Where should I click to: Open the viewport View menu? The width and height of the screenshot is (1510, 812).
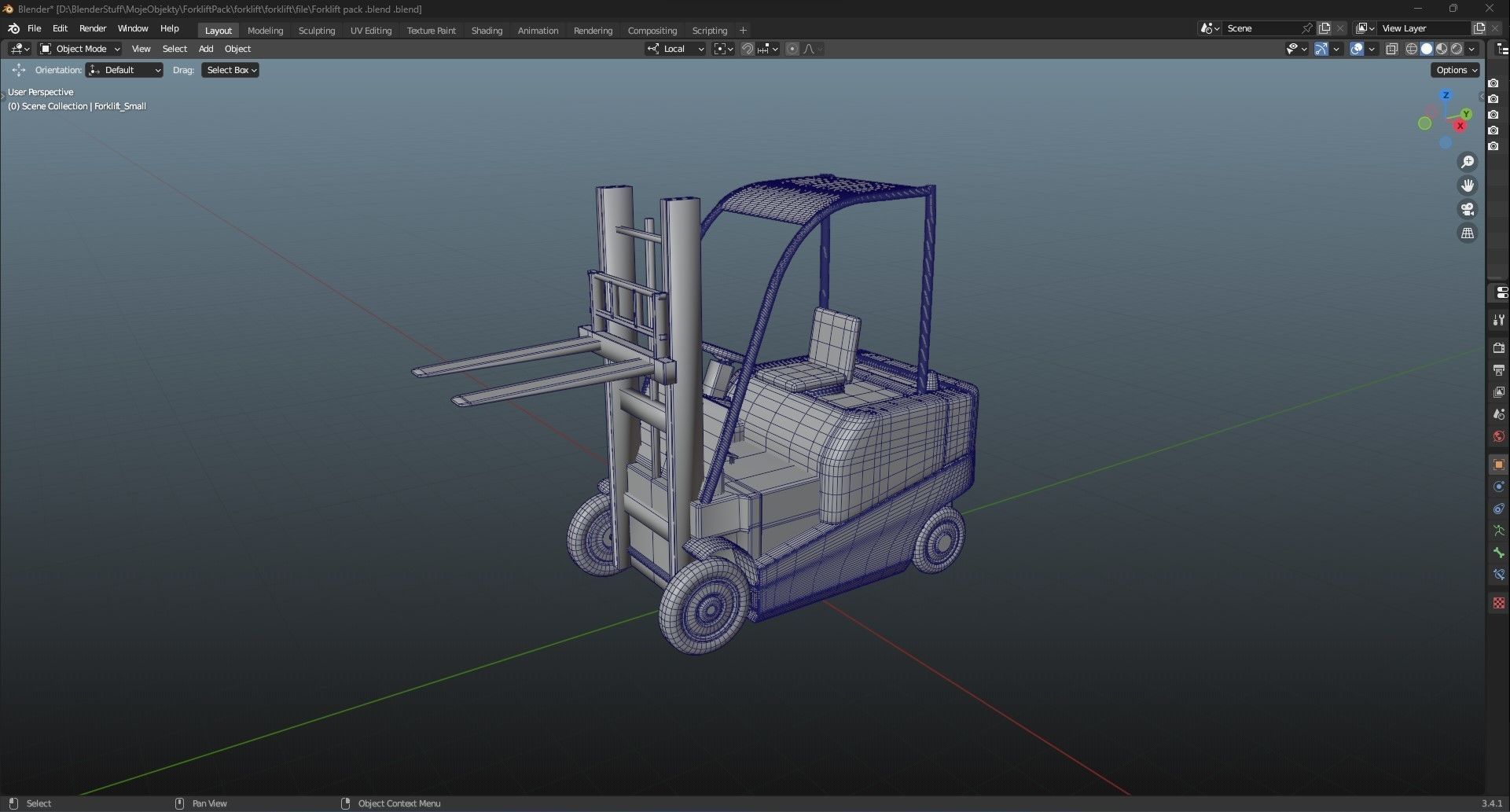pyautogui.click(x=141, y=49)
